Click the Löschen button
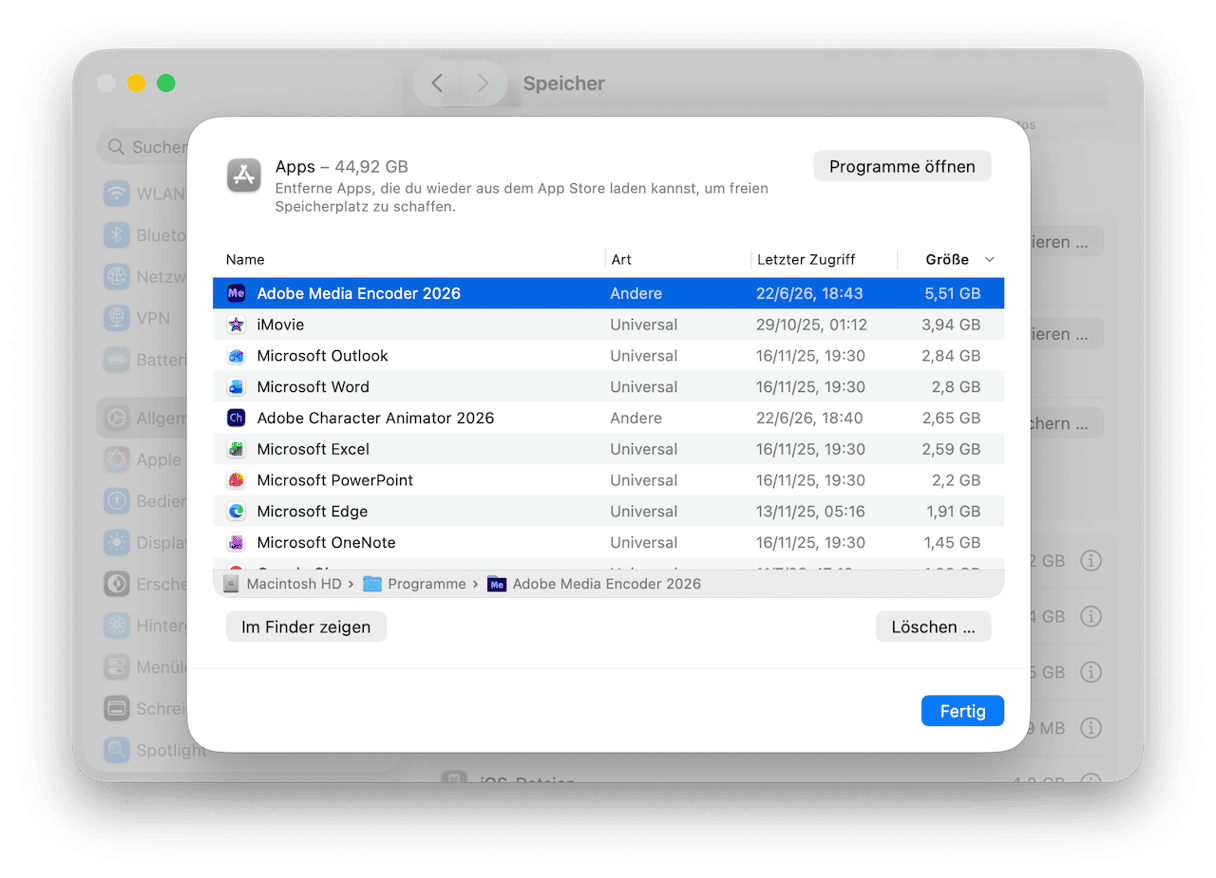 point(933,627)
